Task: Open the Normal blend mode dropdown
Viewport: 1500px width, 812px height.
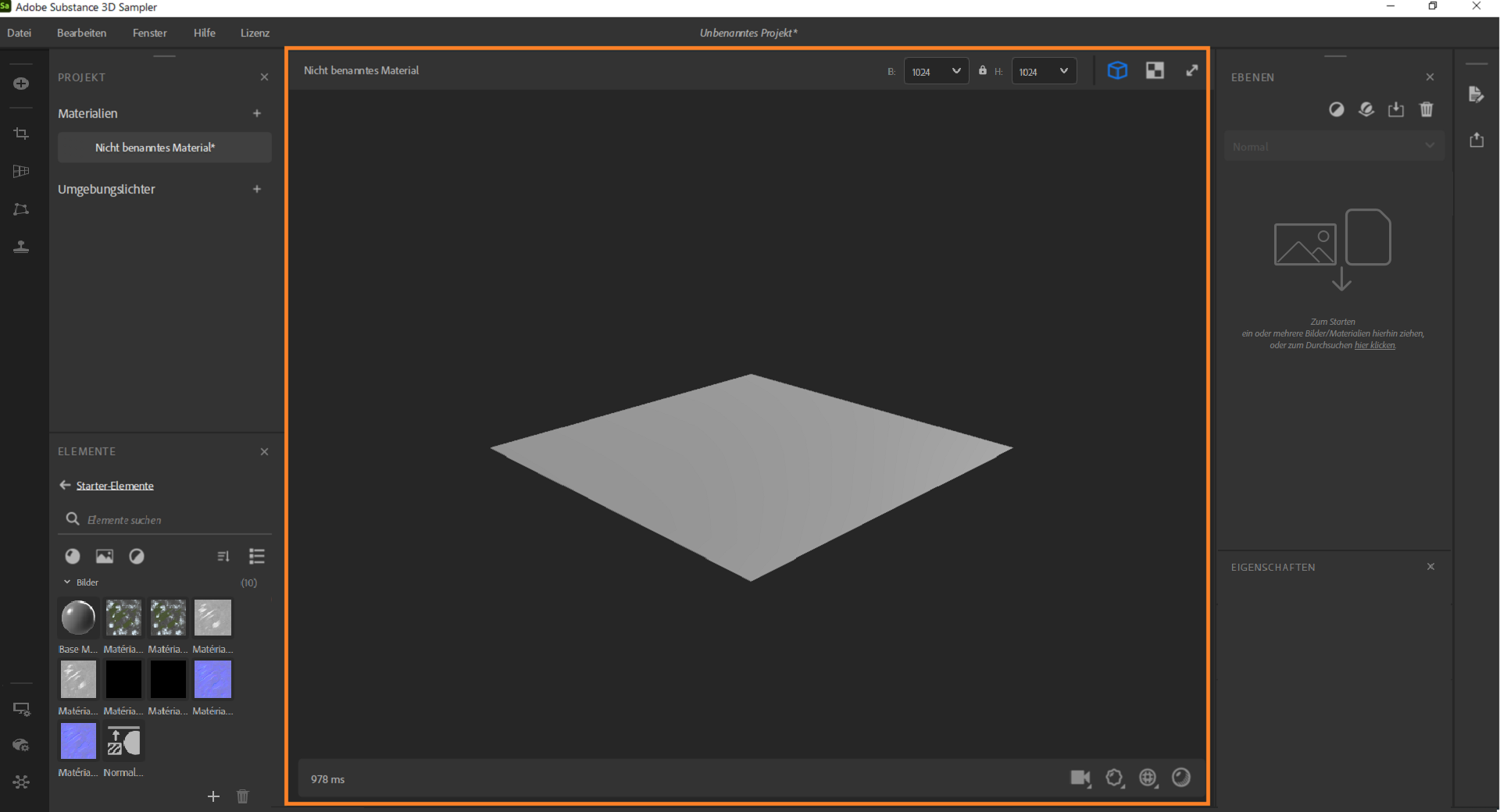Action: click(x=1334, y=146)
